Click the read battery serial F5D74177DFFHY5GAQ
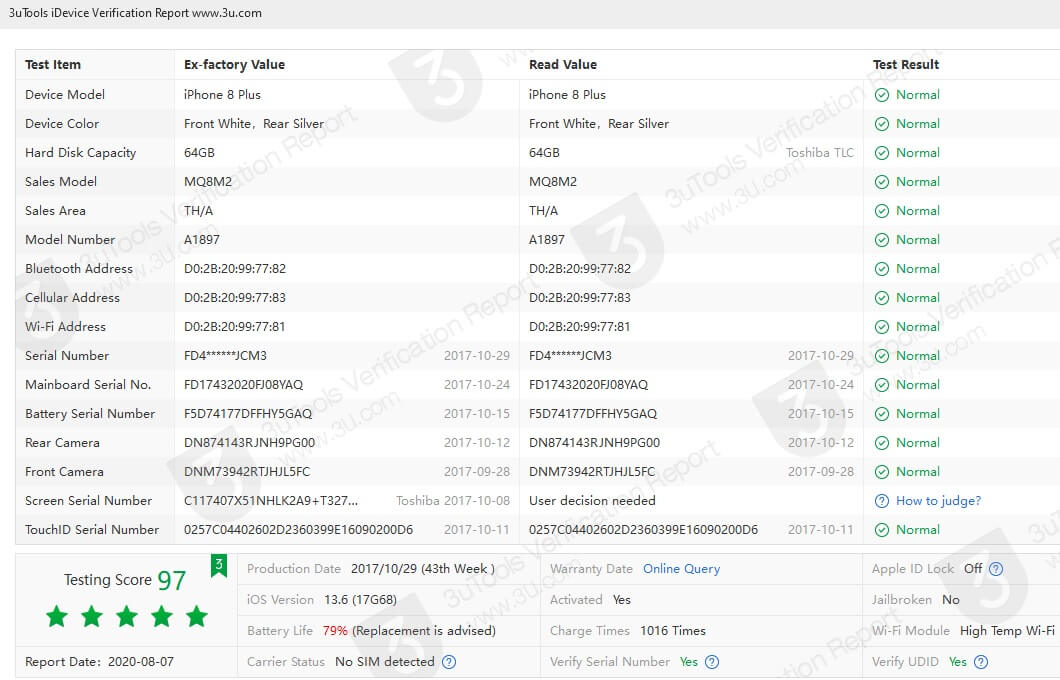 (x=593, y=414)
